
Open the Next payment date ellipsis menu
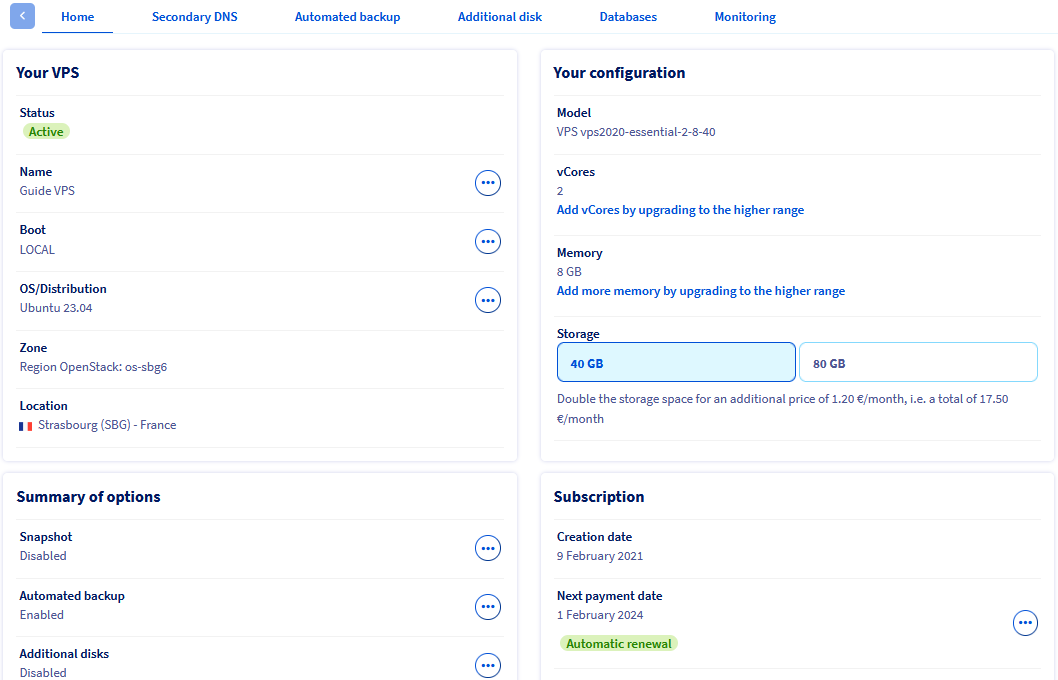pos(1025,623)
